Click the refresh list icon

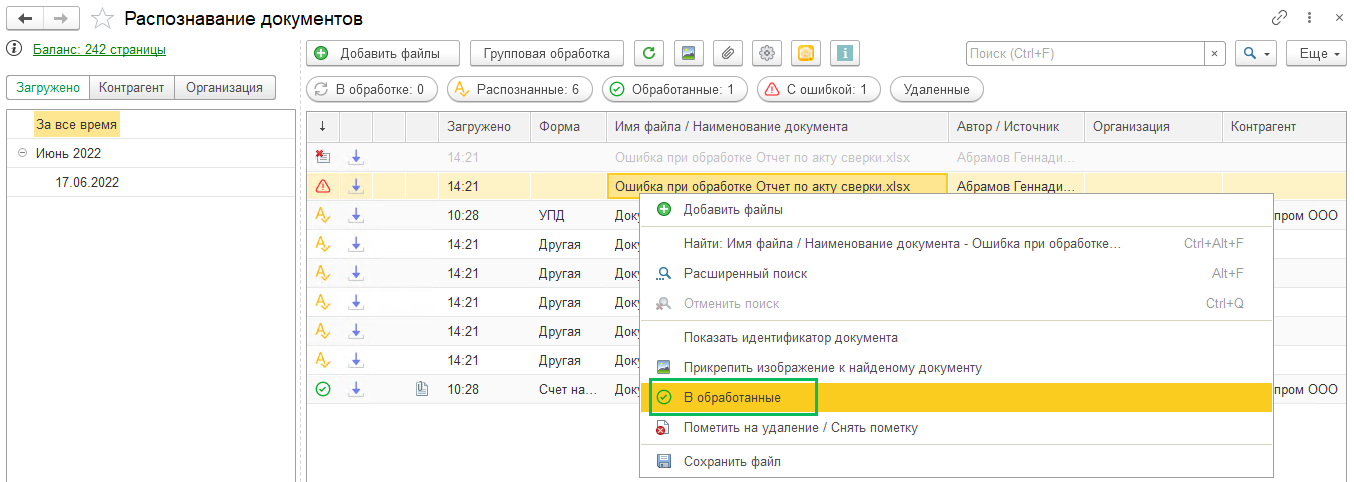point(650,53)
